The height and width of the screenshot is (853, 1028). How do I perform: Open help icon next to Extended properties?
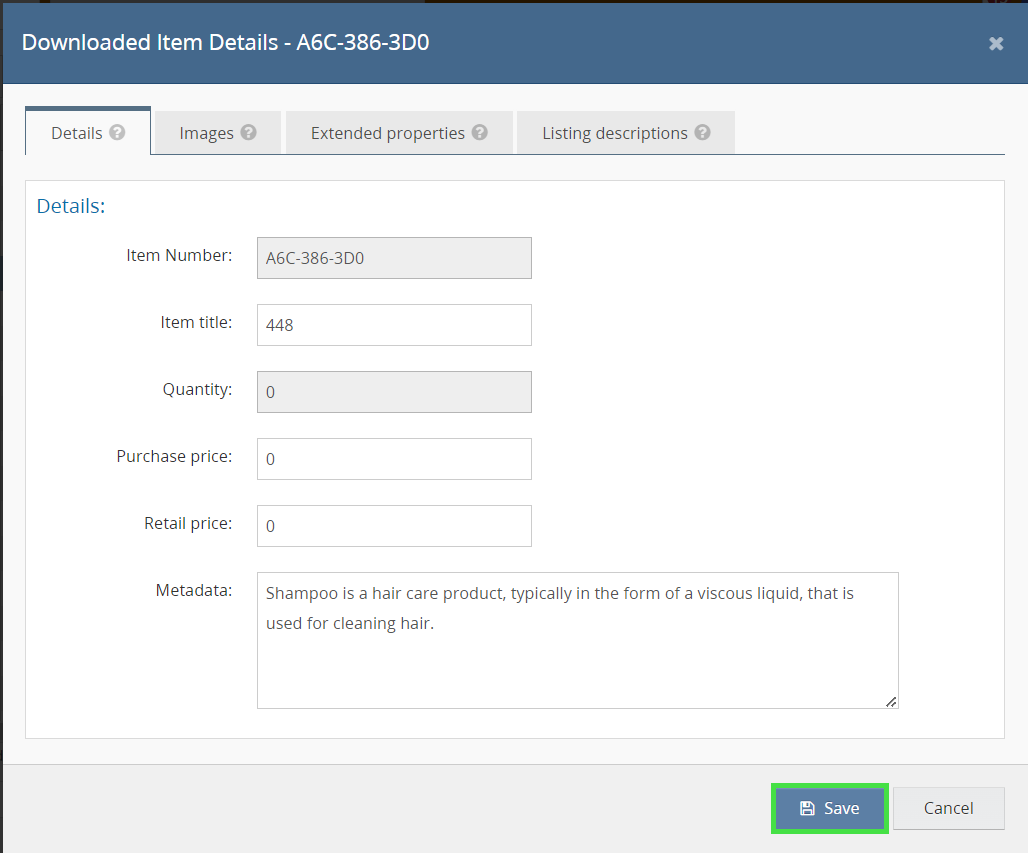[x=480, y=132]
